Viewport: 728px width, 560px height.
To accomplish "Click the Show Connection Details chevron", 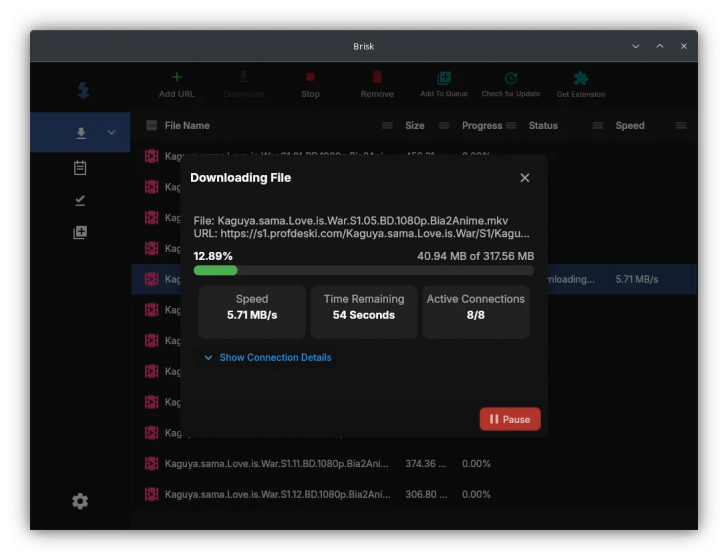I will pos(208,358).
